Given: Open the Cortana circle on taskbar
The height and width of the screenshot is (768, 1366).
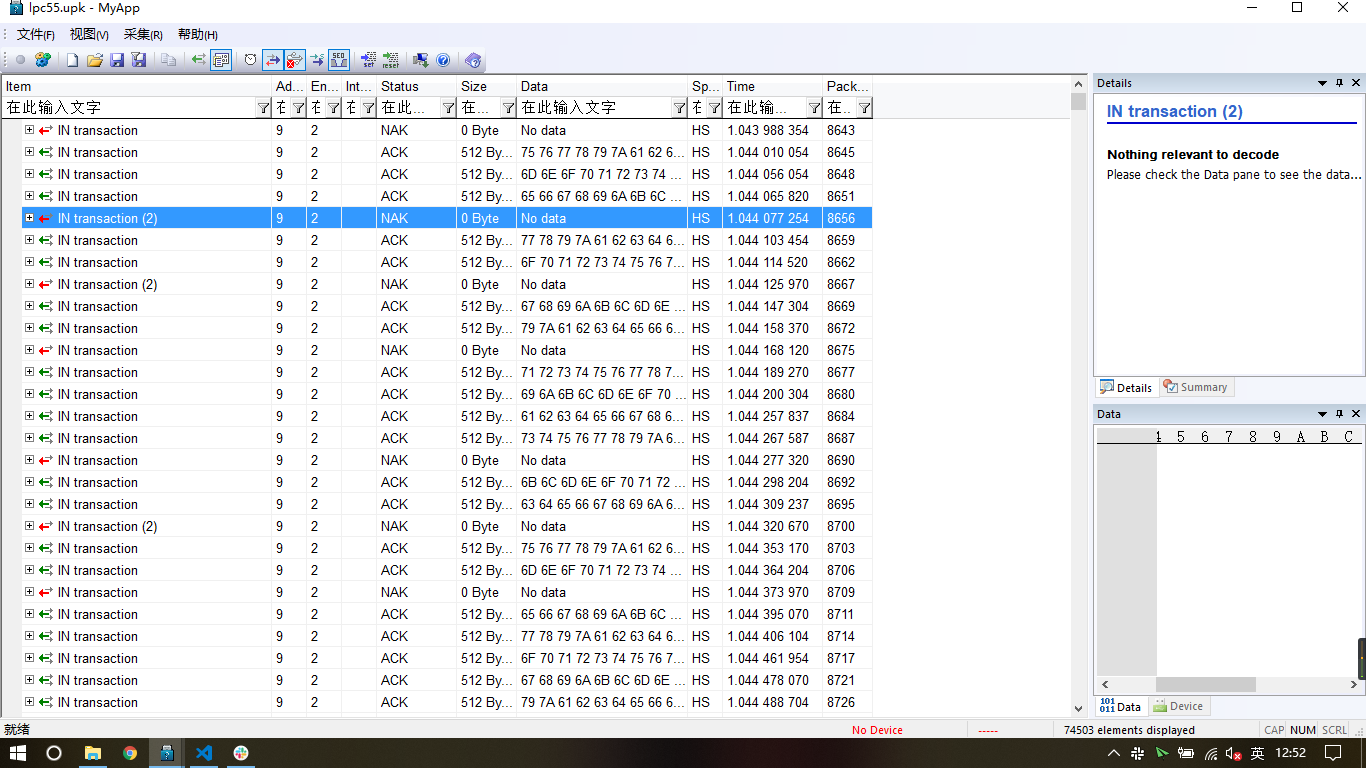Looking at the screenshot, I should coord(55,753).
